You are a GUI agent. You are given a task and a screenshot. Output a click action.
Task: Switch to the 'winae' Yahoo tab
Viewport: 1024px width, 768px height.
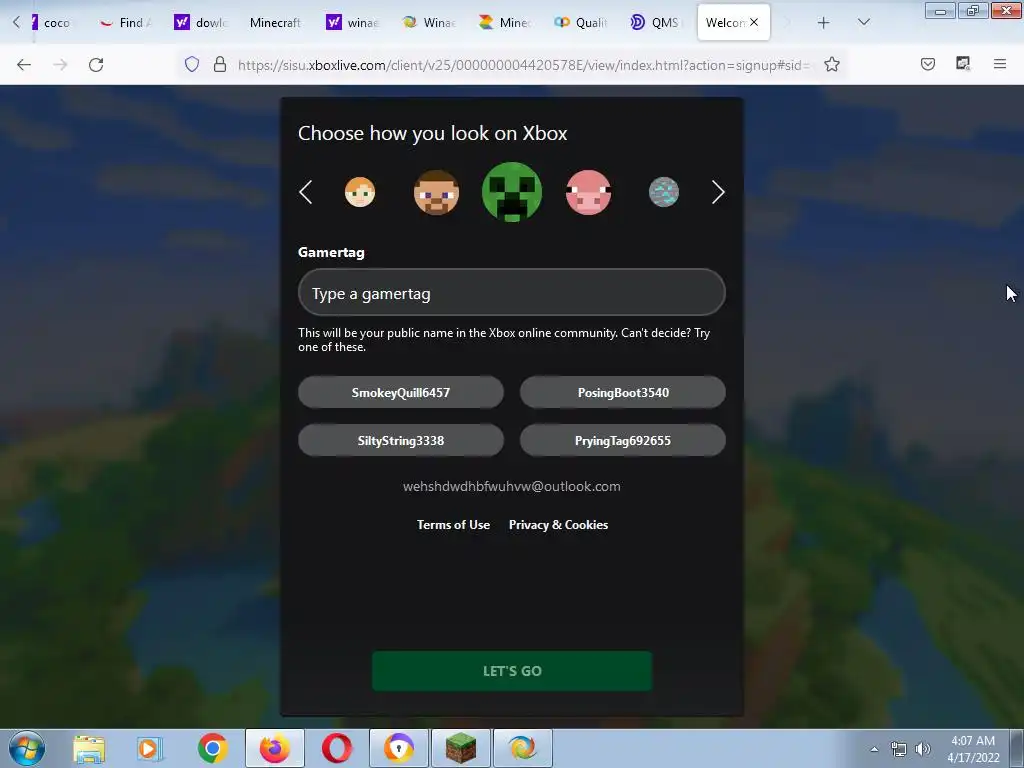pos(353,22)
